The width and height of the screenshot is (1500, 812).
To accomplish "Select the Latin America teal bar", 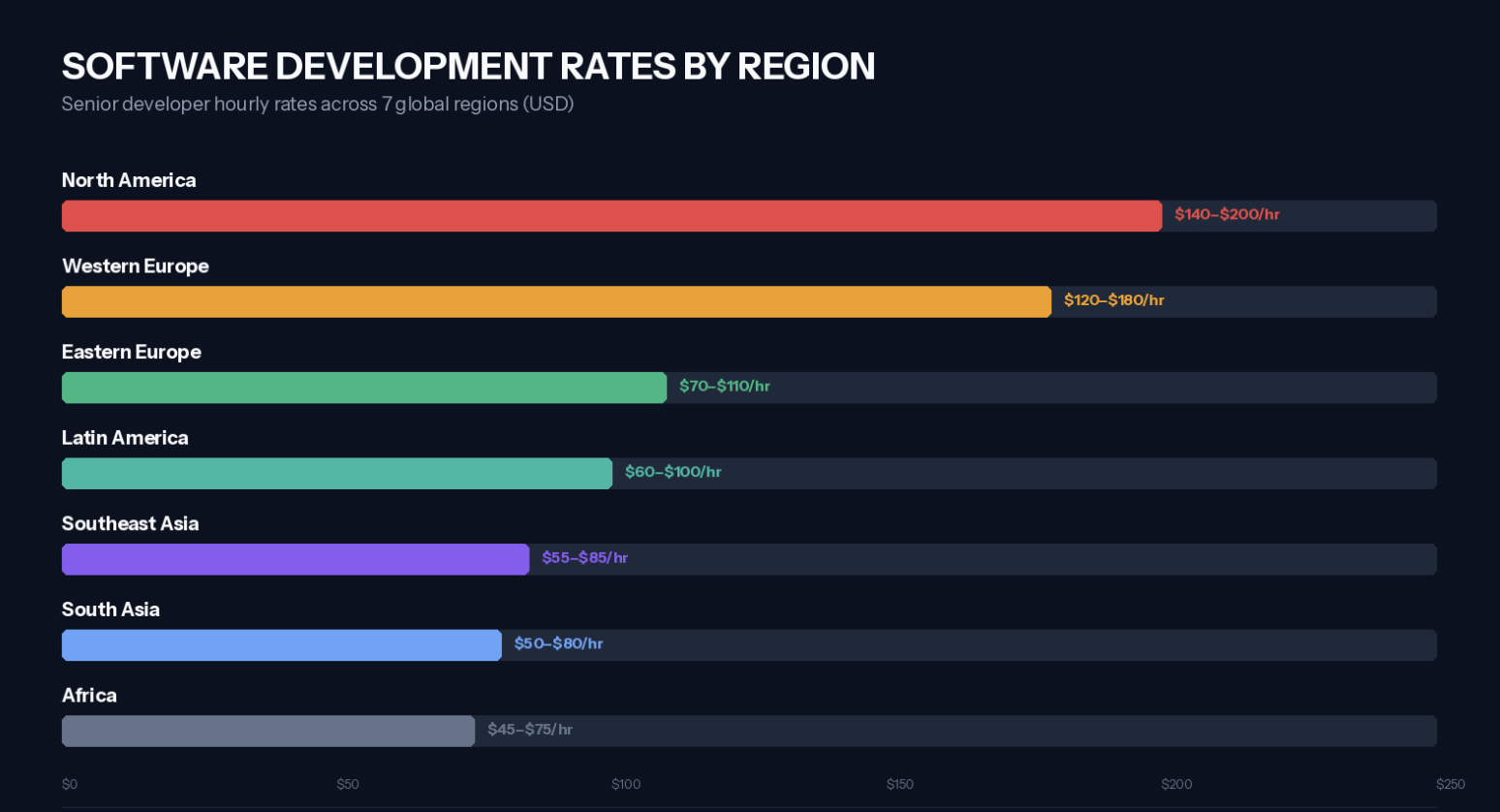I will (x=336, y=473).
